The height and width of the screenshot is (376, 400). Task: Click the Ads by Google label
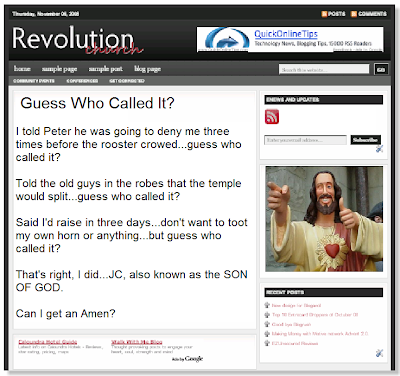(x=187, y=359)
